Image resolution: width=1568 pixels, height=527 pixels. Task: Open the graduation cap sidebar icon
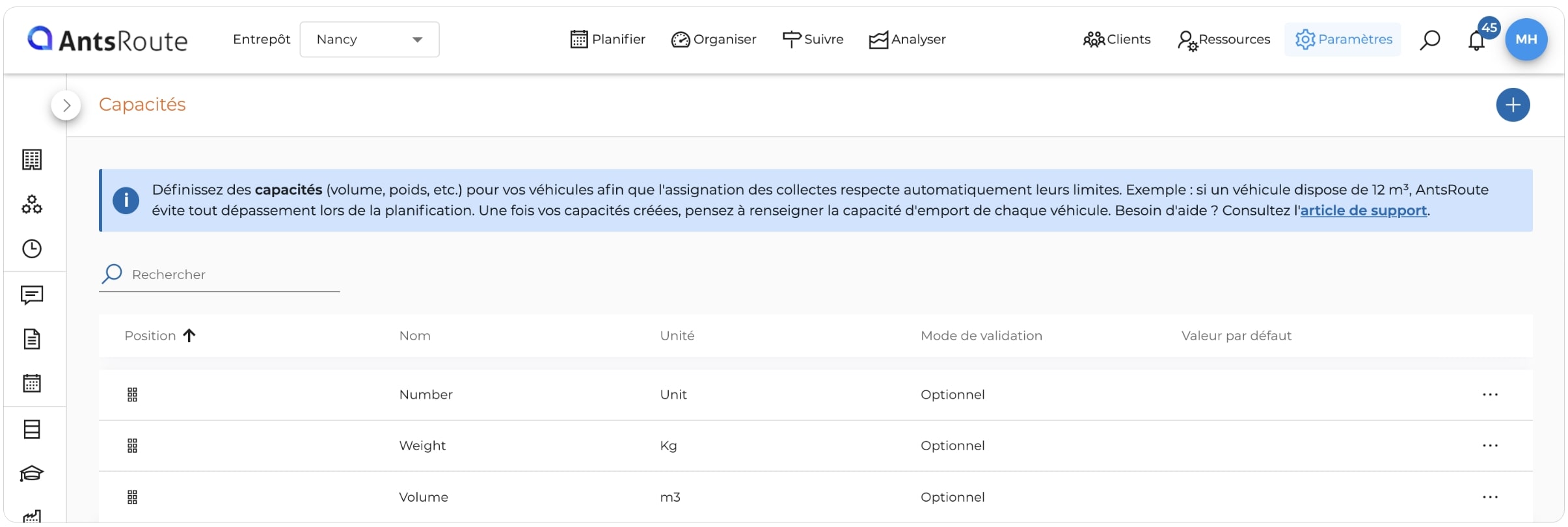tap(32, 474)
